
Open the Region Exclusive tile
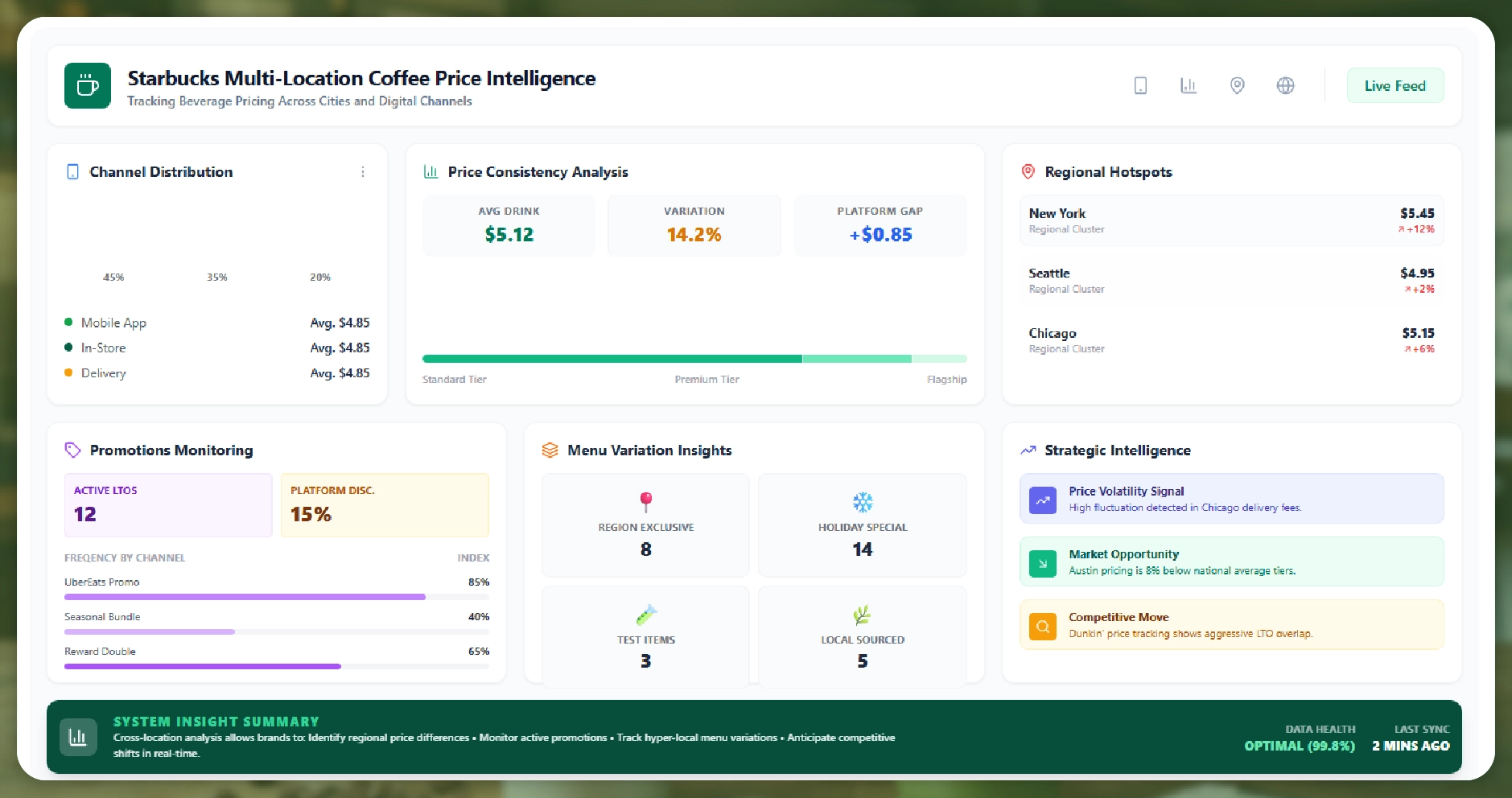645,525
